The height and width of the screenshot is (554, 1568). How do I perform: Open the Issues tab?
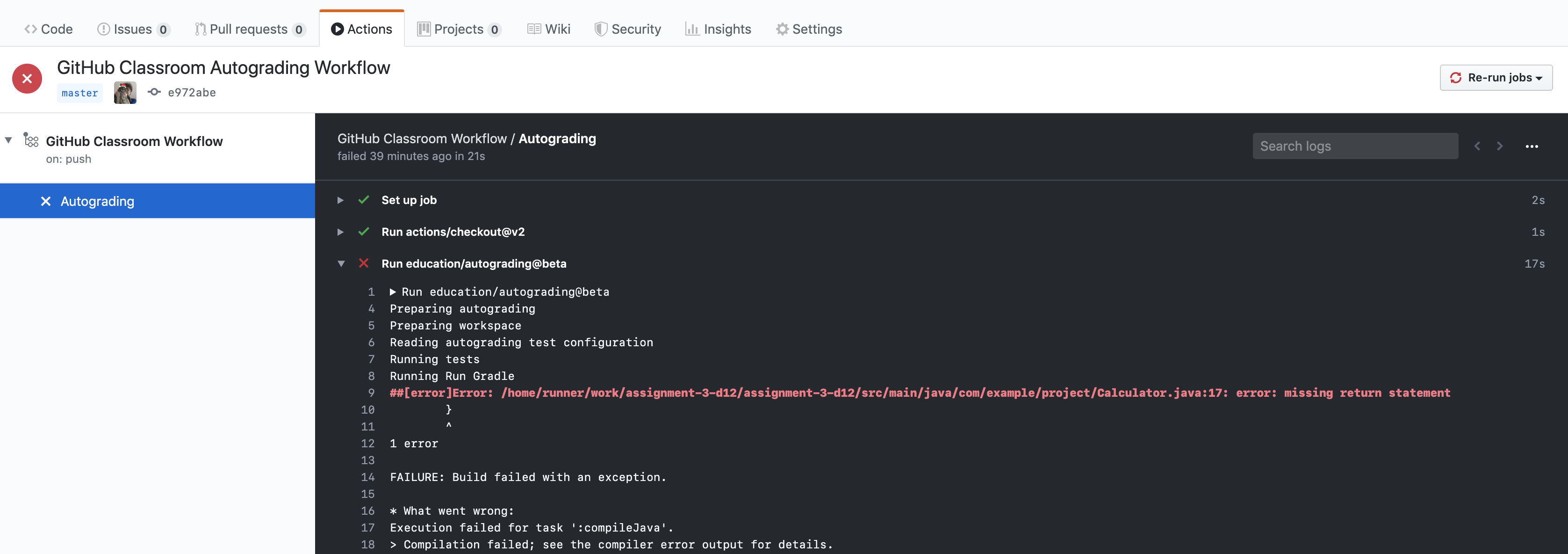pyautogui.click(x=134, y=29)
